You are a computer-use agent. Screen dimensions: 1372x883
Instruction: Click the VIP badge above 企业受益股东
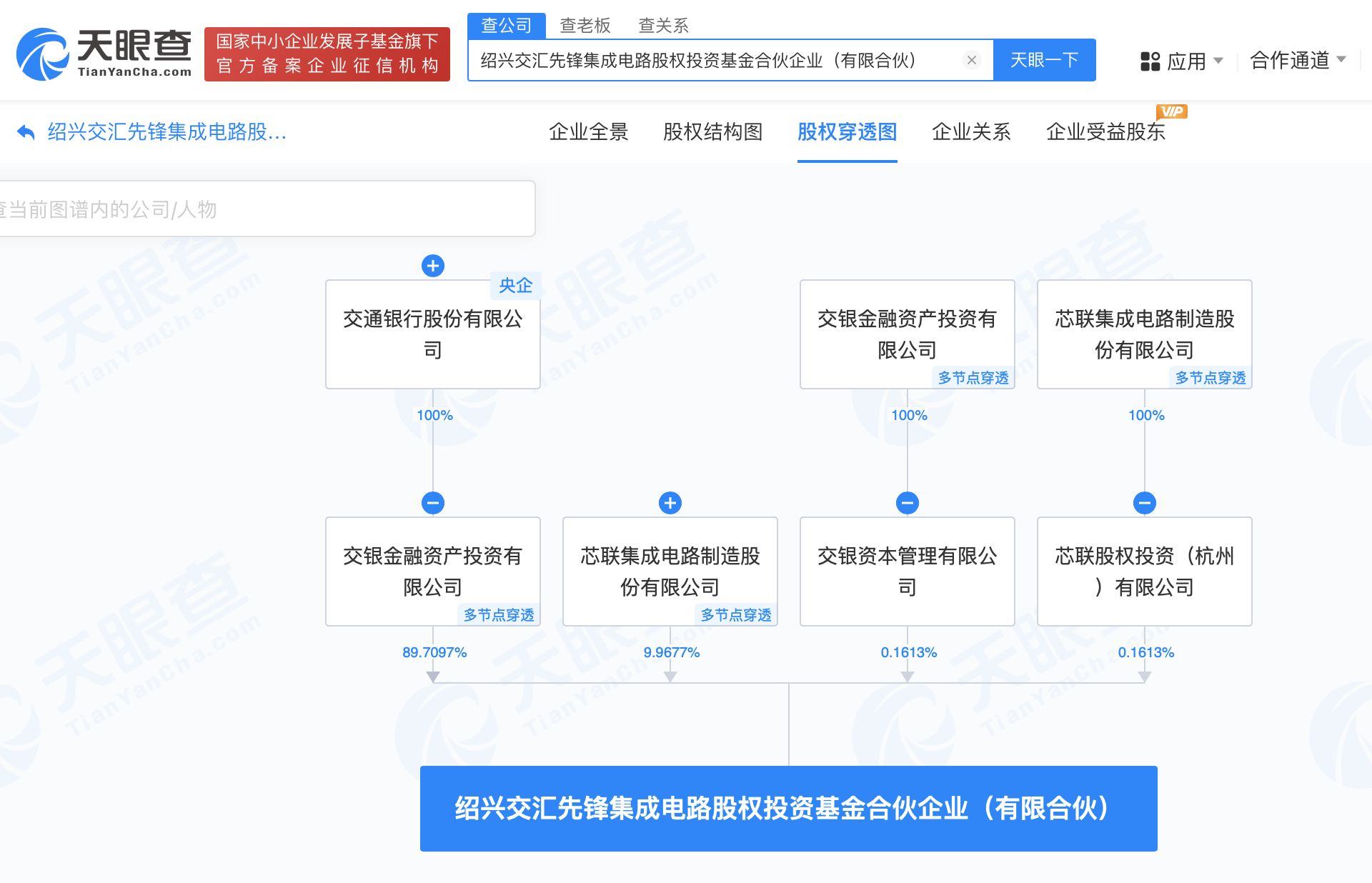[1173, 111]
